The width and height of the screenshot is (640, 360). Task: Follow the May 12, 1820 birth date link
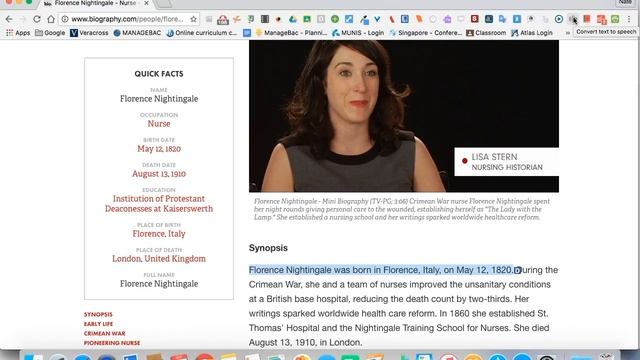(159, 149)
